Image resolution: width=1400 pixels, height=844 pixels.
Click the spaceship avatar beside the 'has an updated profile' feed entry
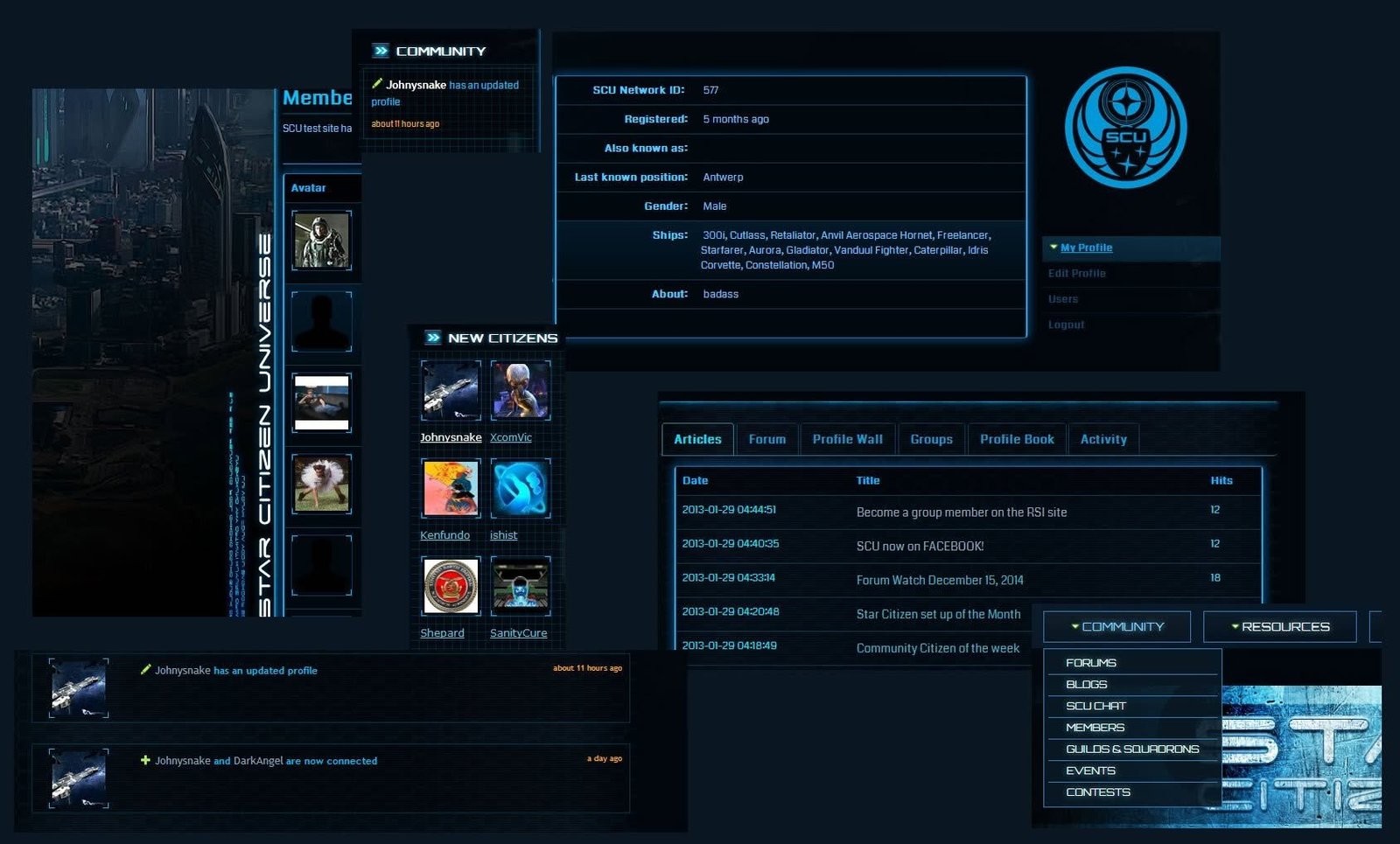pos(79,688)
